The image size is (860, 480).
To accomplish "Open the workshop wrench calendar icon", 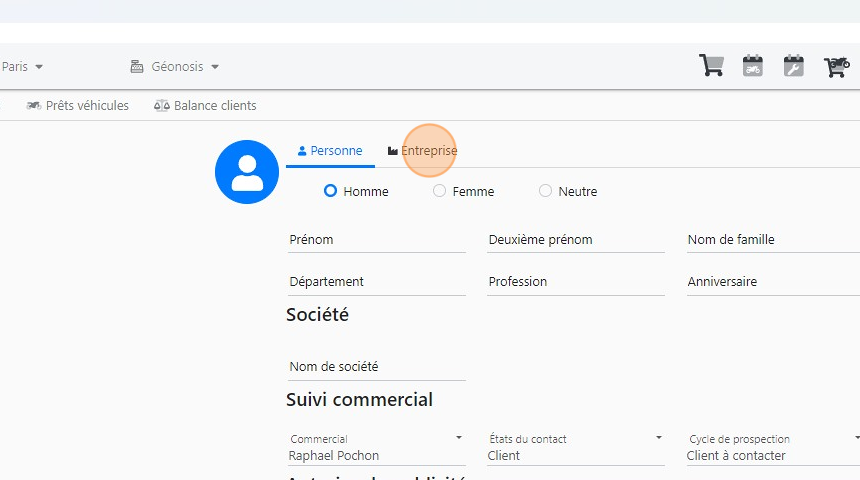I will click(x=794, y=65).
